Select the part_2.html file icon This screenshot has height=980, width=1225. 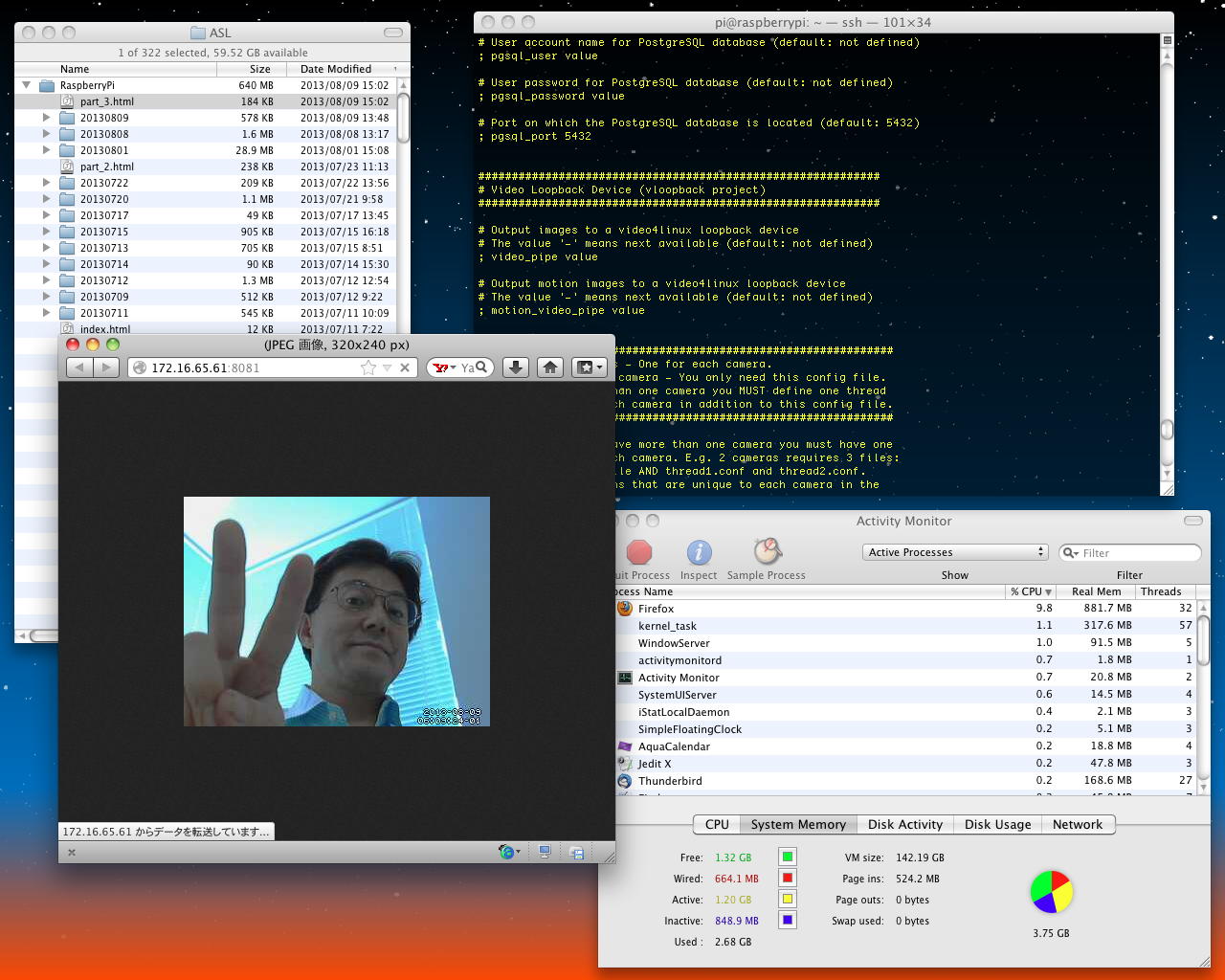coord(67,167)
